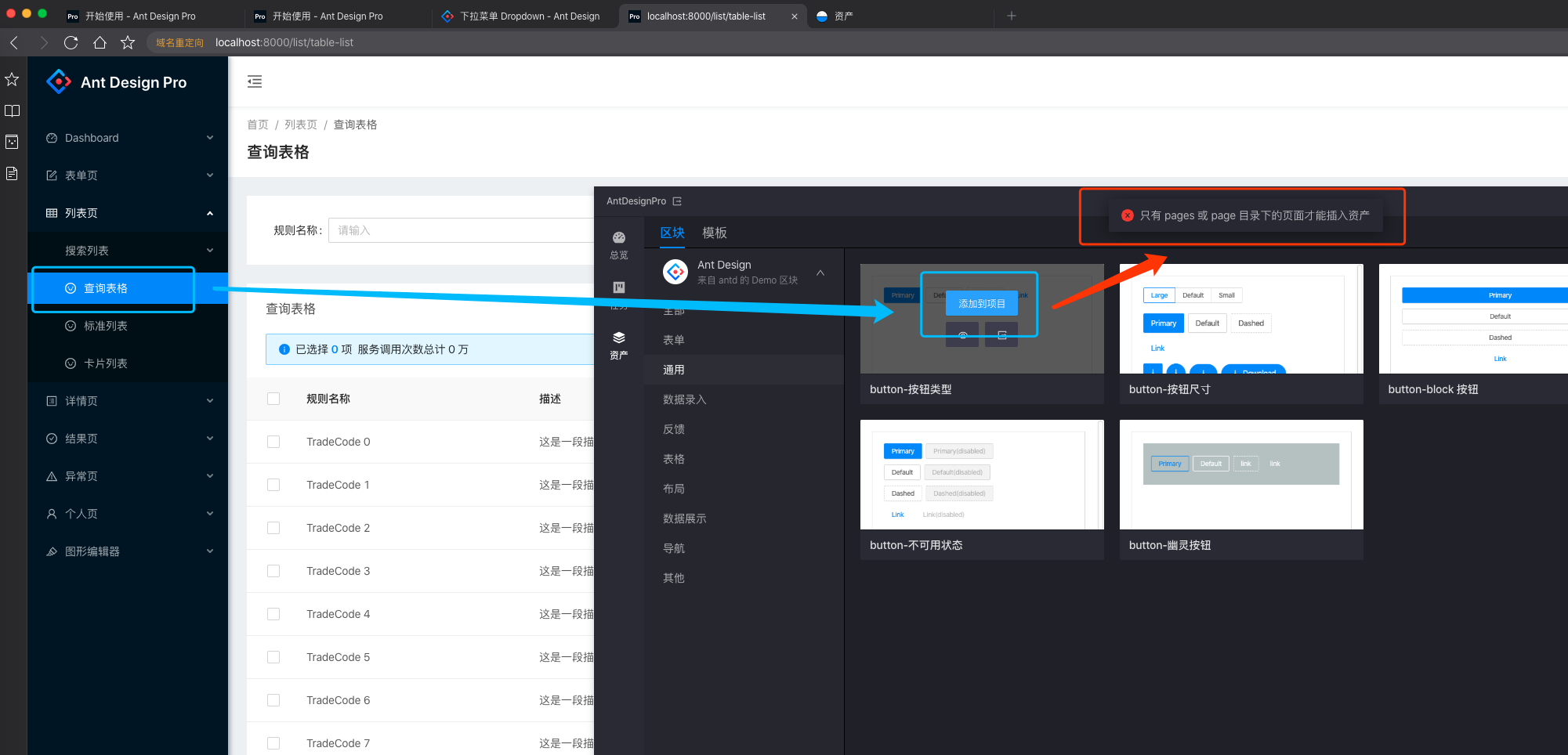Viewport: 1568px width, 755px height.
Task: Open the 总览 overview dashboard icon
Action: [x=619, y=238]
